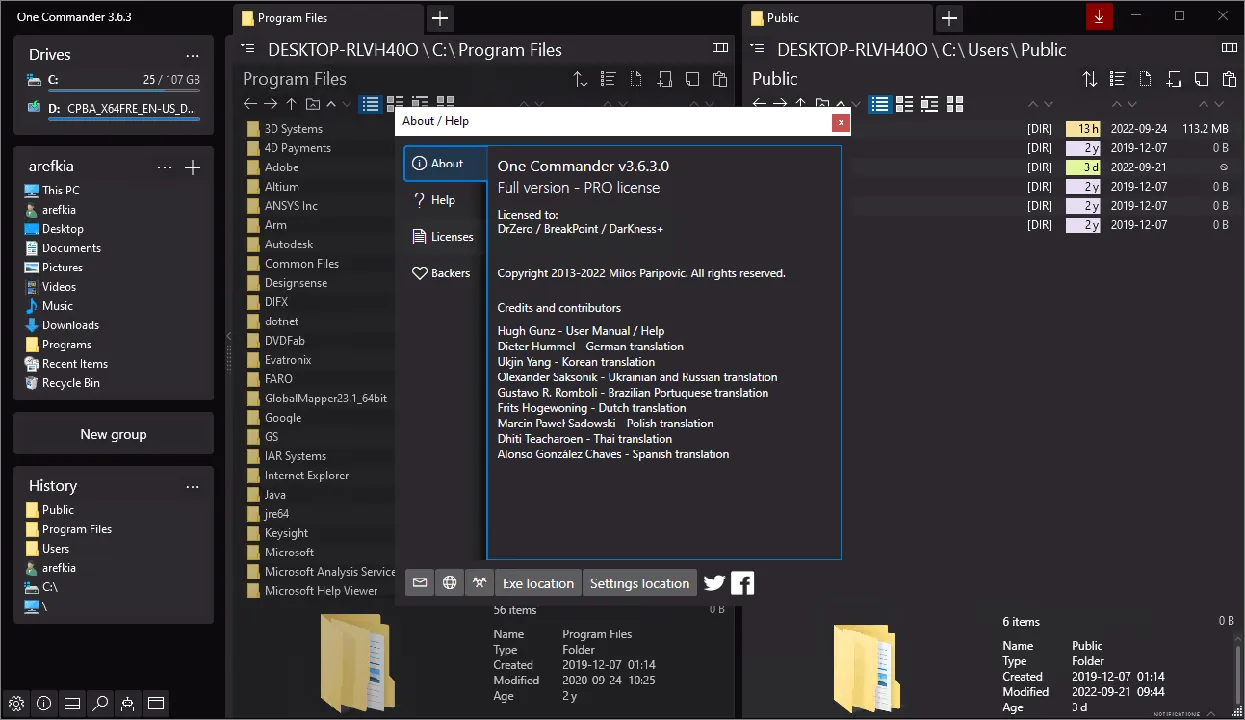Screen dimensions: 1245x720
Task: Click the Facebook icon in About dialog
Action: tap(742, 583)
